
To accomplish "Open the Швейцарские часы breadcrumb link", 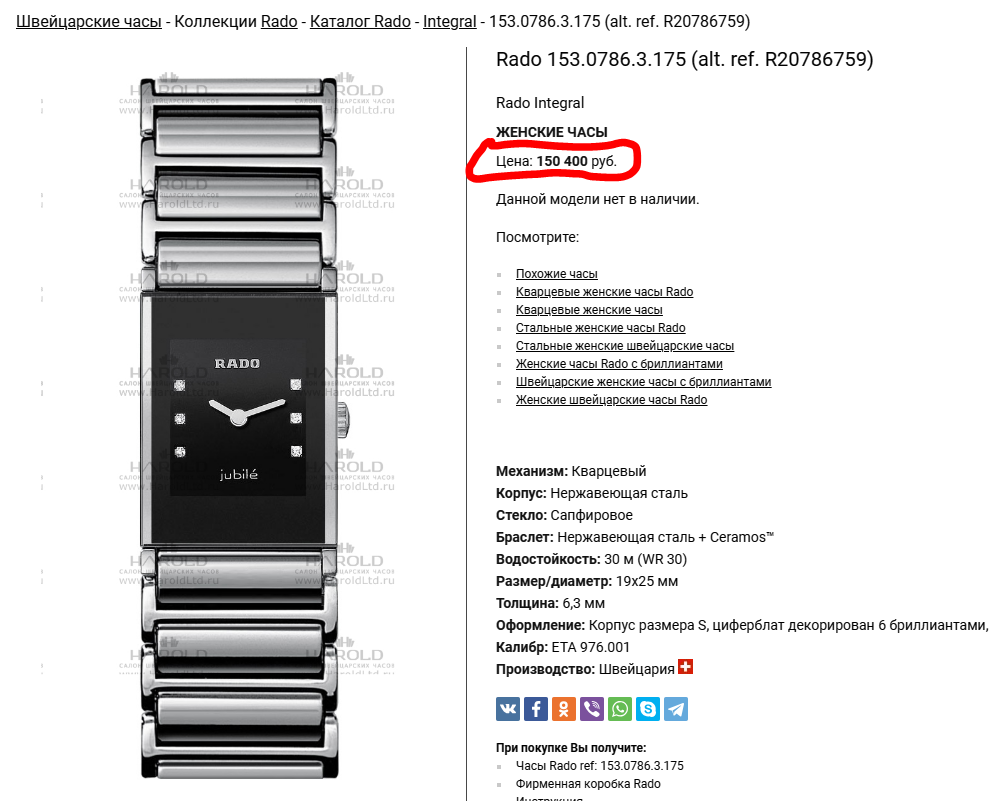I will click(x=89, y=21).
